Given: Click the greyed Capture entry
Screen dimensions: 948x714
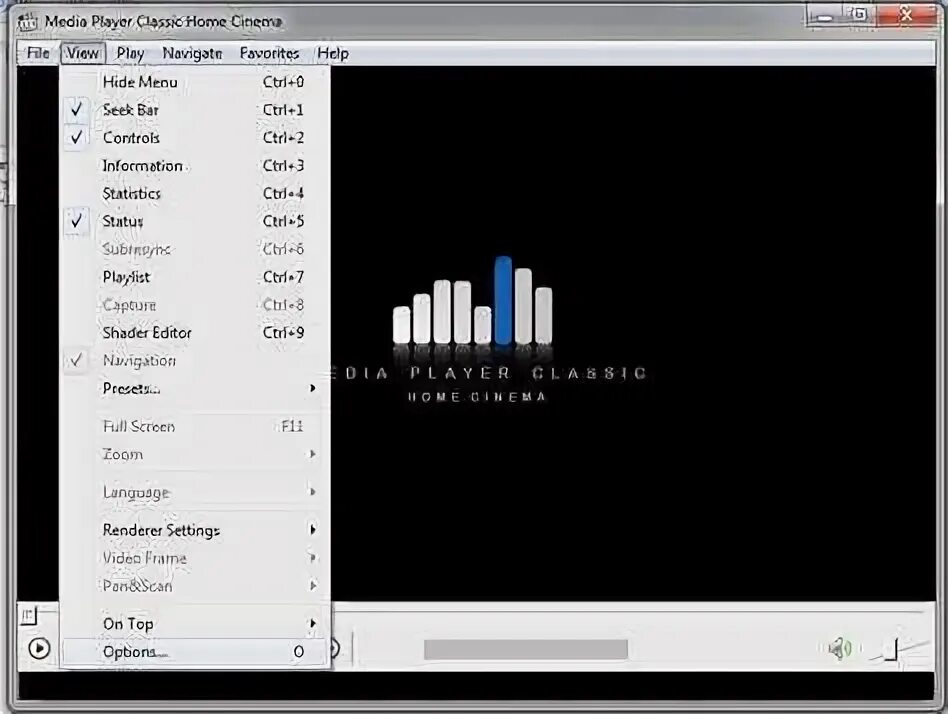Looking at the screenshot, I should point(195,305).
